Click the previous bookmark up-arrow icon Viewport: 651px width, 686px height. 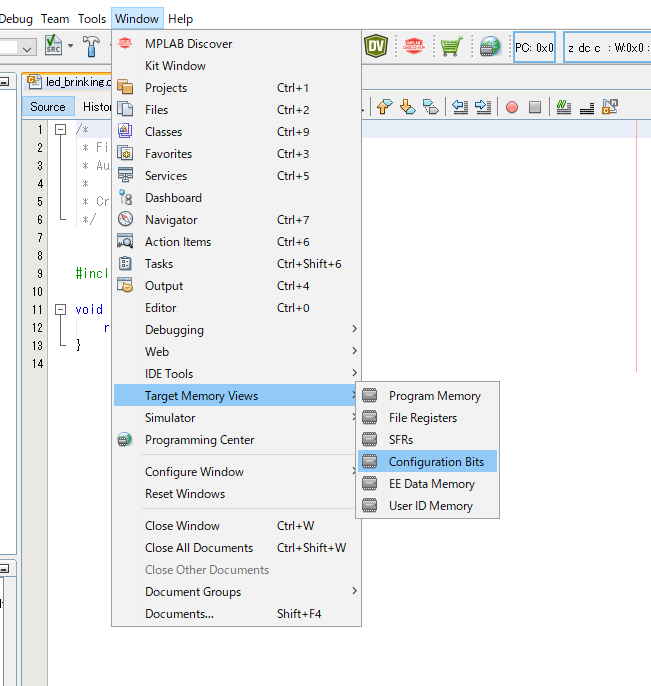pyautogui.click(x=384, y=107)
